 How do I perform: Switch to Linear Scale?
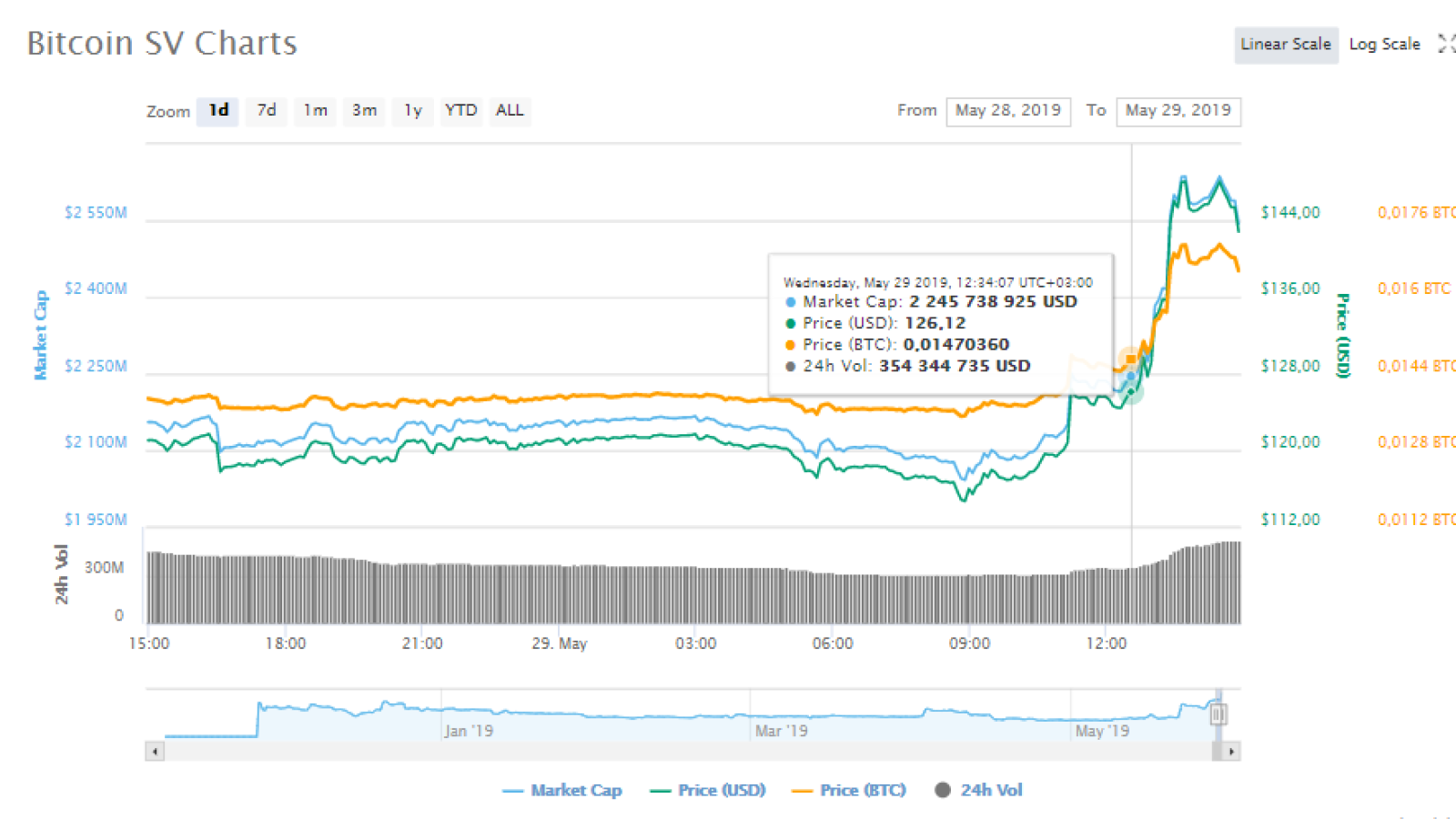point(1286,45)
